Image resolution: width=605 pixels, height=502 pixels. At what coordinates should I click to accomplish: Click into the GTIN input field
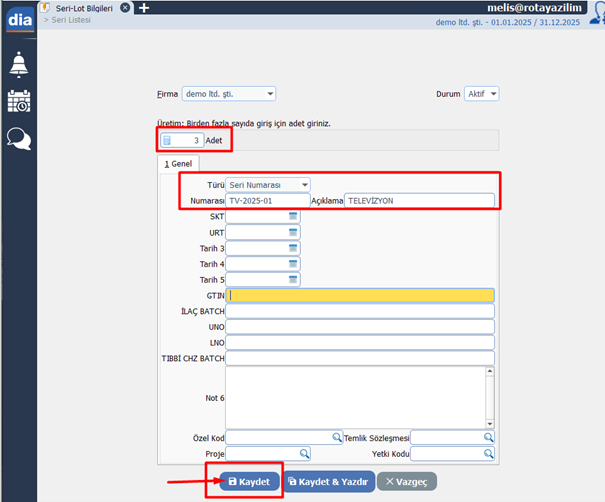tap(360, 295)
